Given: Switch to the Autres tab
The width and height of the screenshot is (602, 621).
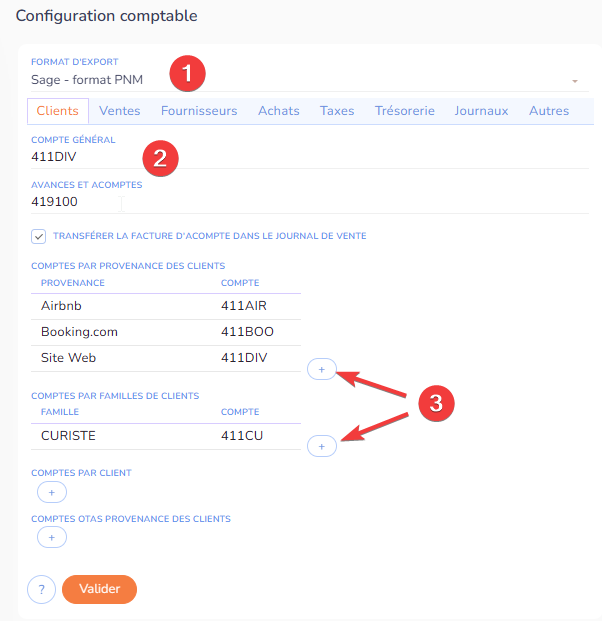Looking at the screenshot, I should click(549, 111).
